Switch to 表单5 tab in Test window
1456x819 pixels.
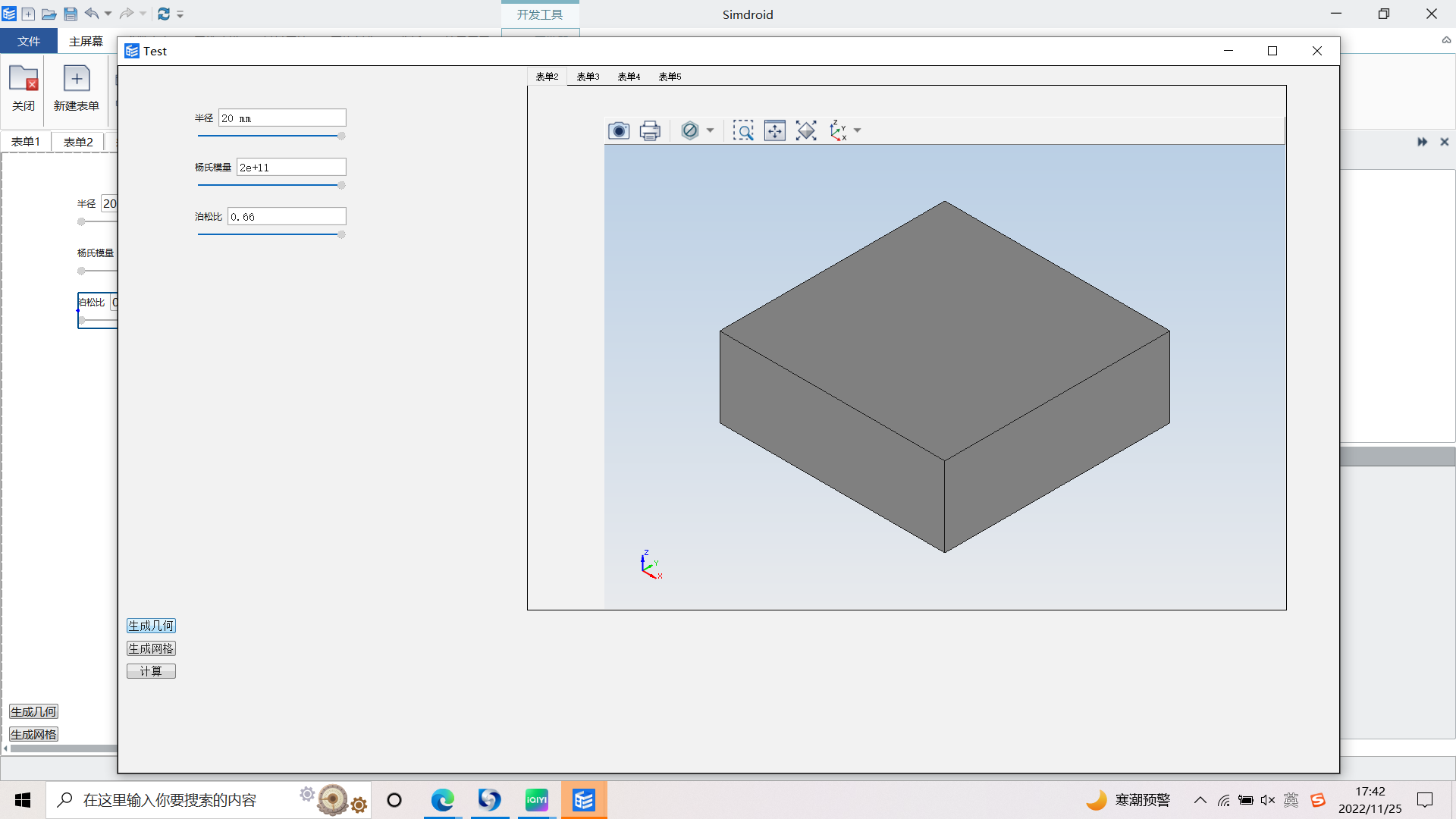coord(670,77)
